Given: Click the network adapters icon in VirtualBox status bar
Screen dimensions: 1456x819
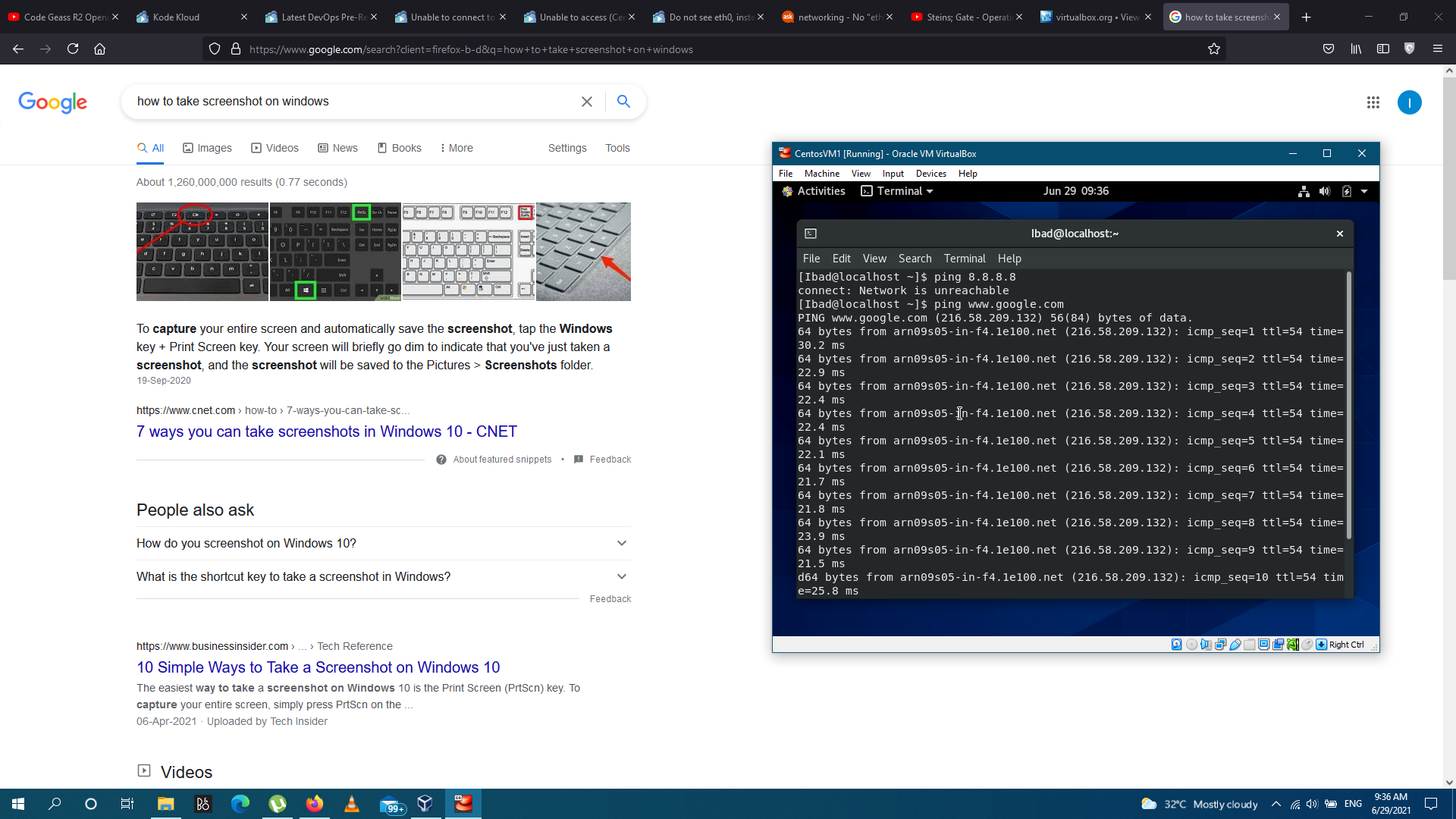Looking at the screenshot, I should pyautogui.click(x=1220, y=645).
